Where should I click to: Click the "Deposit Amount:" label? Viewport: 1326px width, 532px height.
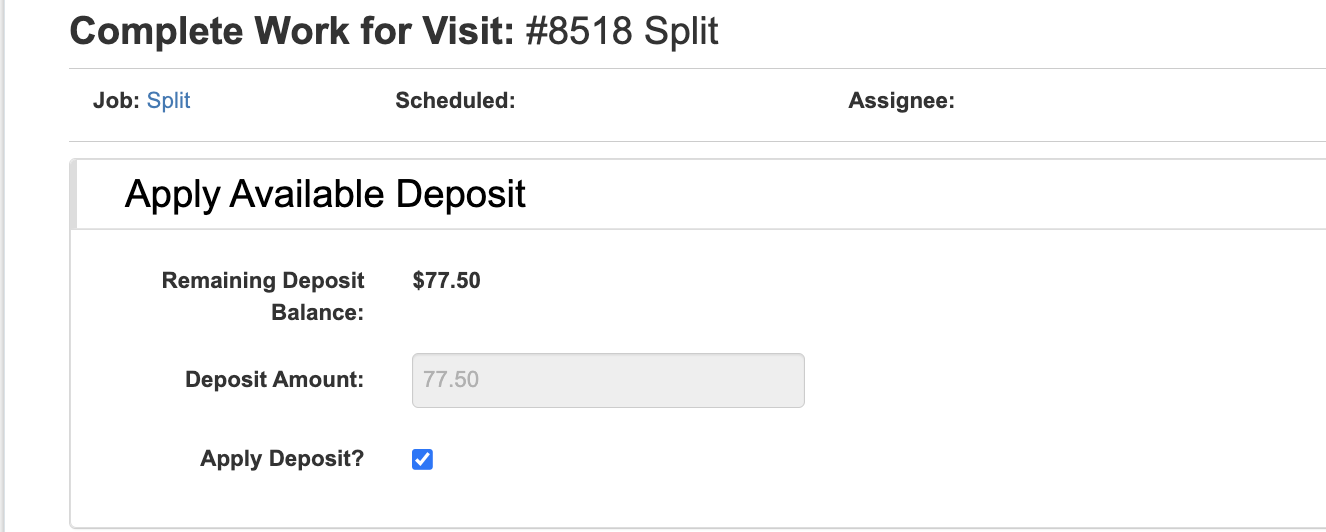(x=274, y=380)
